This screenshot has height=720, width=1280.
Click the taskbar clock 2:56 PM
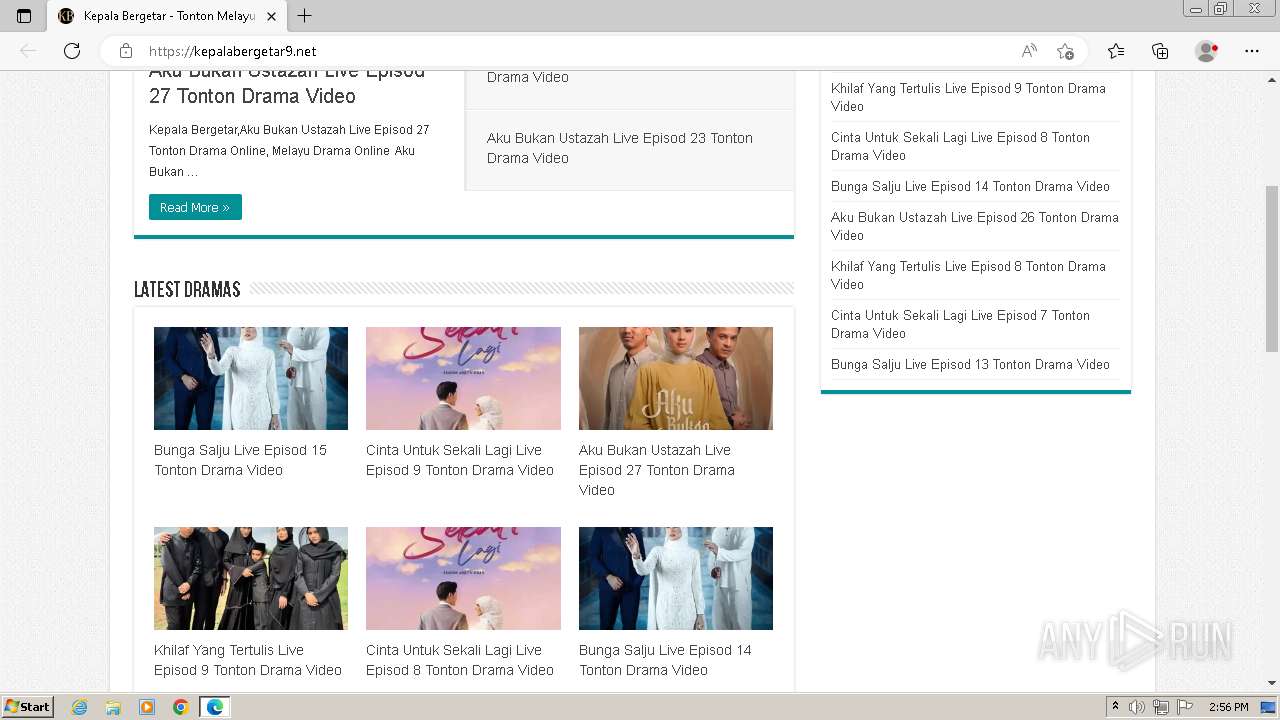point(1229,707)
